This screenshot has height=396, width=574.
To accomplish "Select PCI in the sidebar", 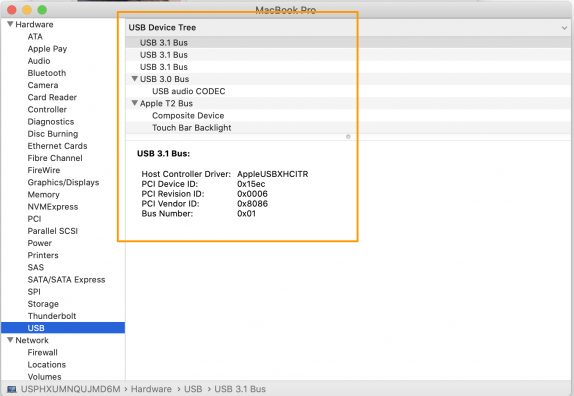I will tap(34, 218).
